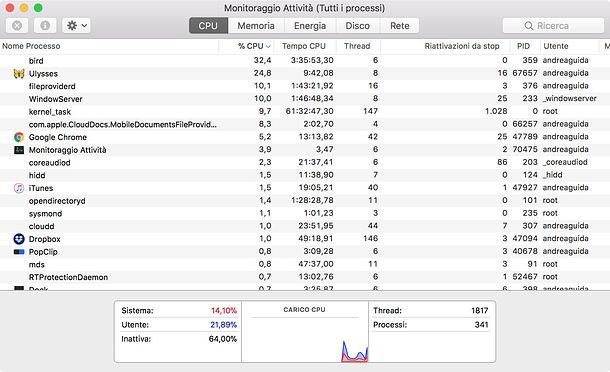Select the Dropbox icon

[x=19, y=239]
